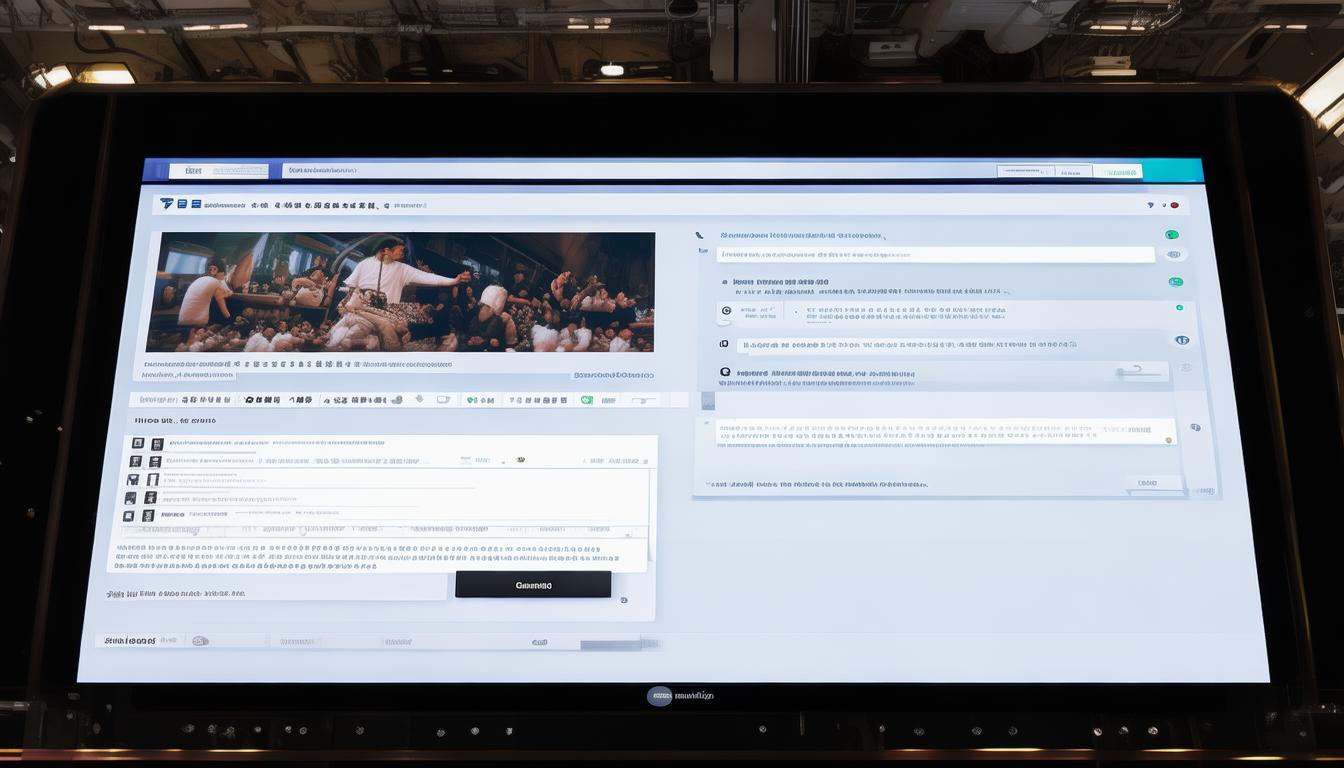Open the first tab at the window's top left
The height and width of the screenshot is (768, 1344).
tap(219, 171)
